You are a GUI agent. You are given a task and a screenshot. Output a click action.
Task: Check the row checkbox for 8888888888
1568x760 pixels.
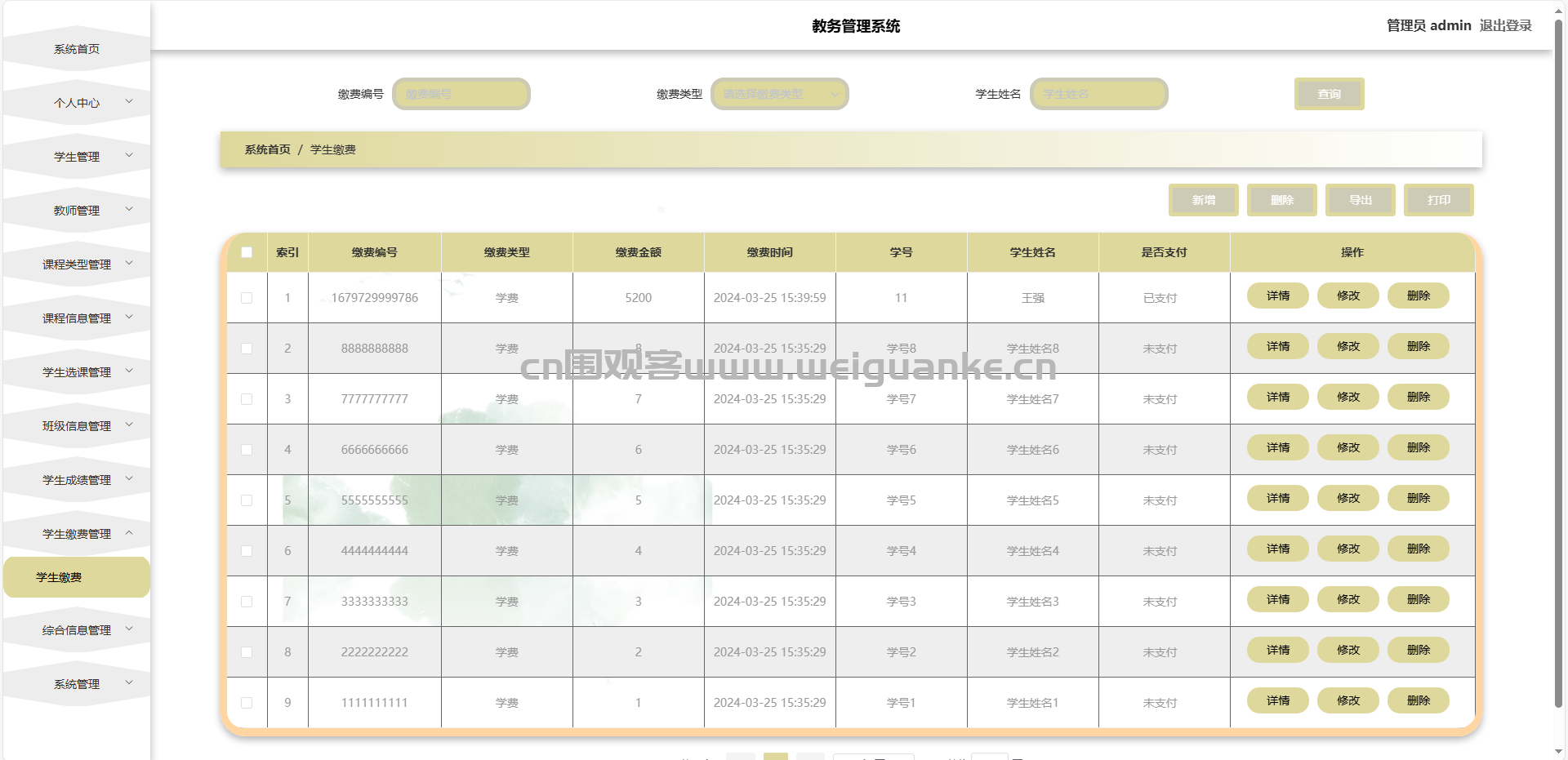pos(247,349)
